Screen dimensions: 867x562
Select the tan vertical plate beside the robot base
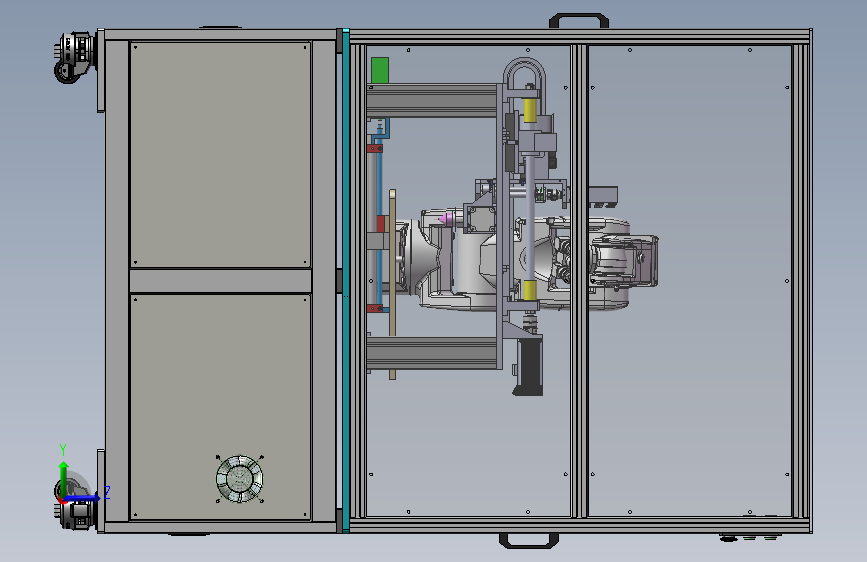(x=393, y=284)
